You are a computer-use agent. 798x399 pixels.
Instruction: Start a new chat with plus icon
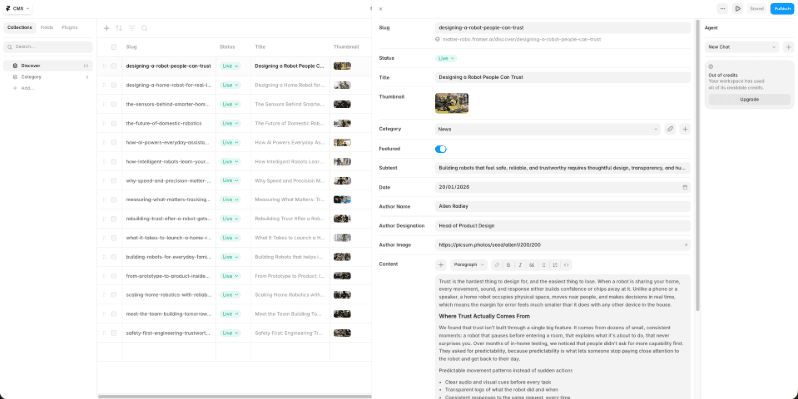click(788, 47)
